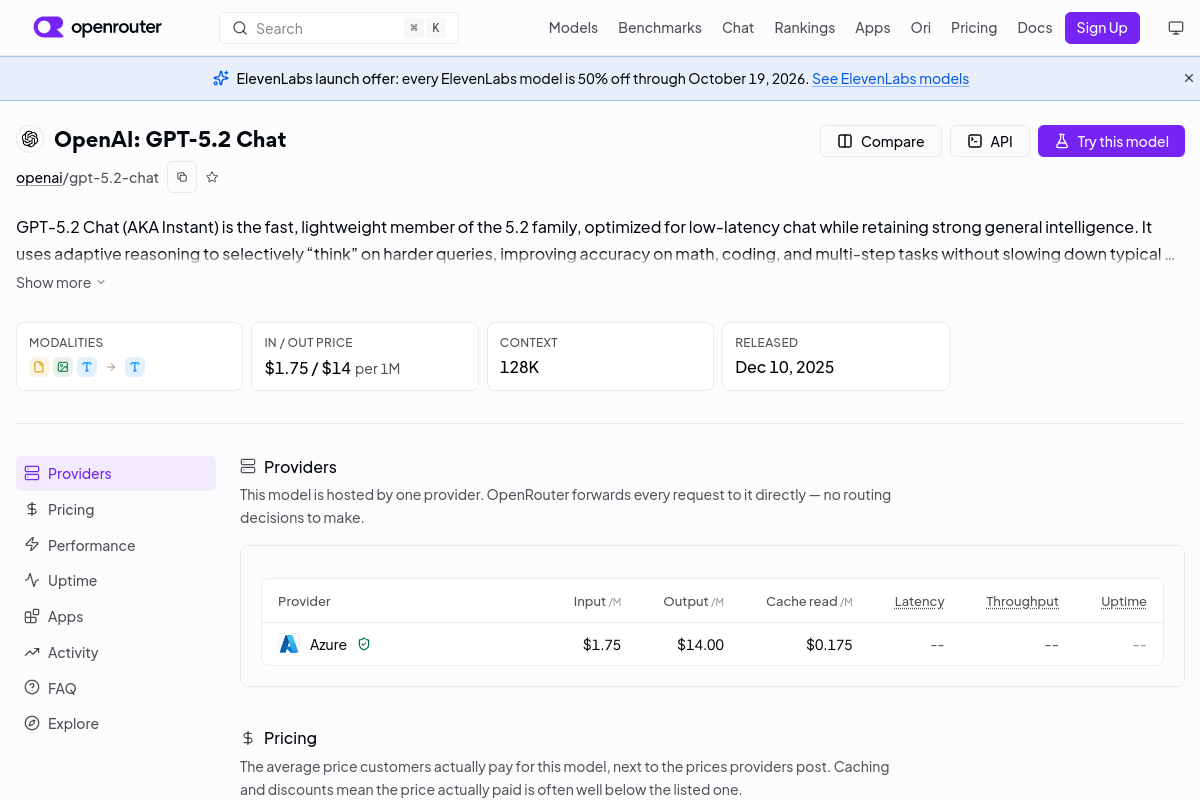
Task: Click the Providers section heading icon
Action: coord(248,467)
